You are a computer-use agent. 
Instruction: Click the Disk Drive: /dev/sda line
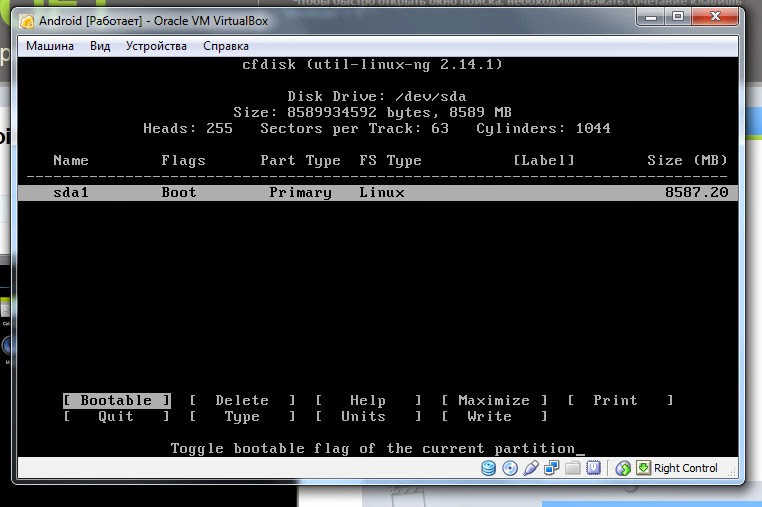click(x=377, y=96)
